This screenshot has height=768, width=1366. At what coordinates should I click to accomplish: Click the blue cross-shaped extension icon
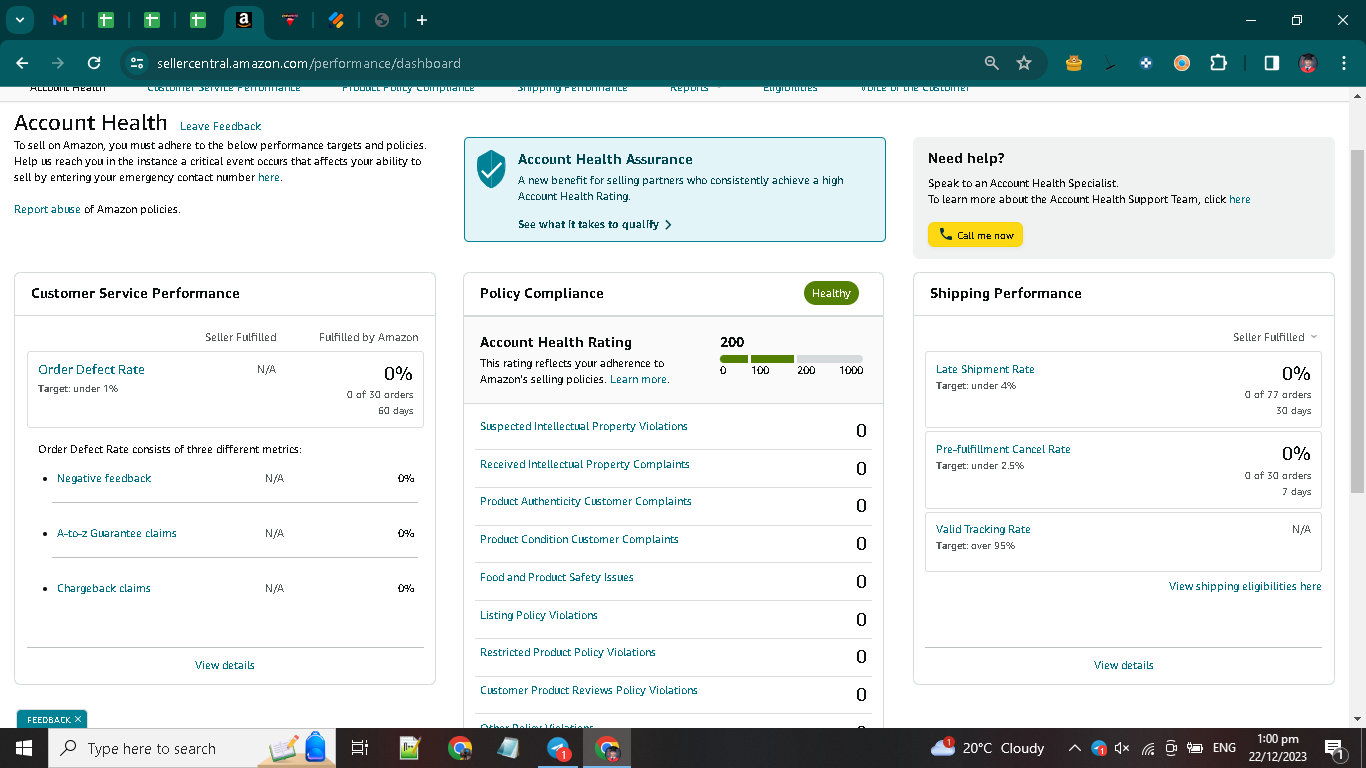pyautogui.click(x=1146, y=63)
